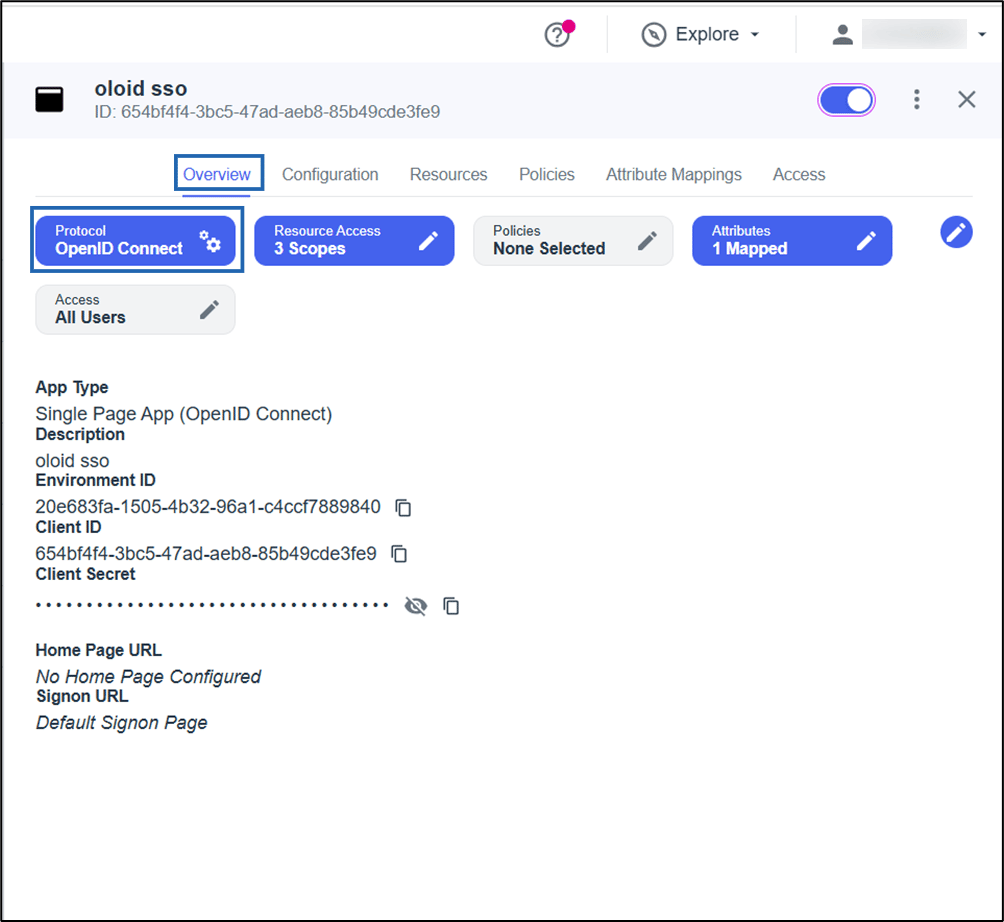Click the Client Secret label
Image resolution: width=1004 pixels, height=922 pixels.
point(85,574)
